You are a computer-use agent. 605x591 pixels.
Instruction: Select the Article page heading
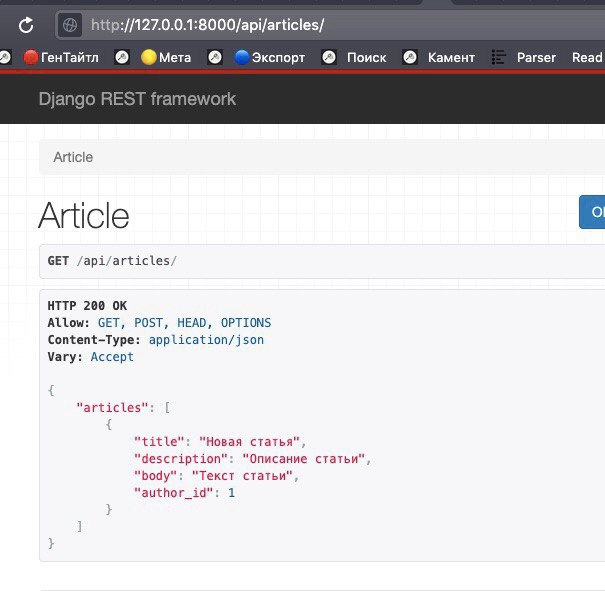(83, 215)
